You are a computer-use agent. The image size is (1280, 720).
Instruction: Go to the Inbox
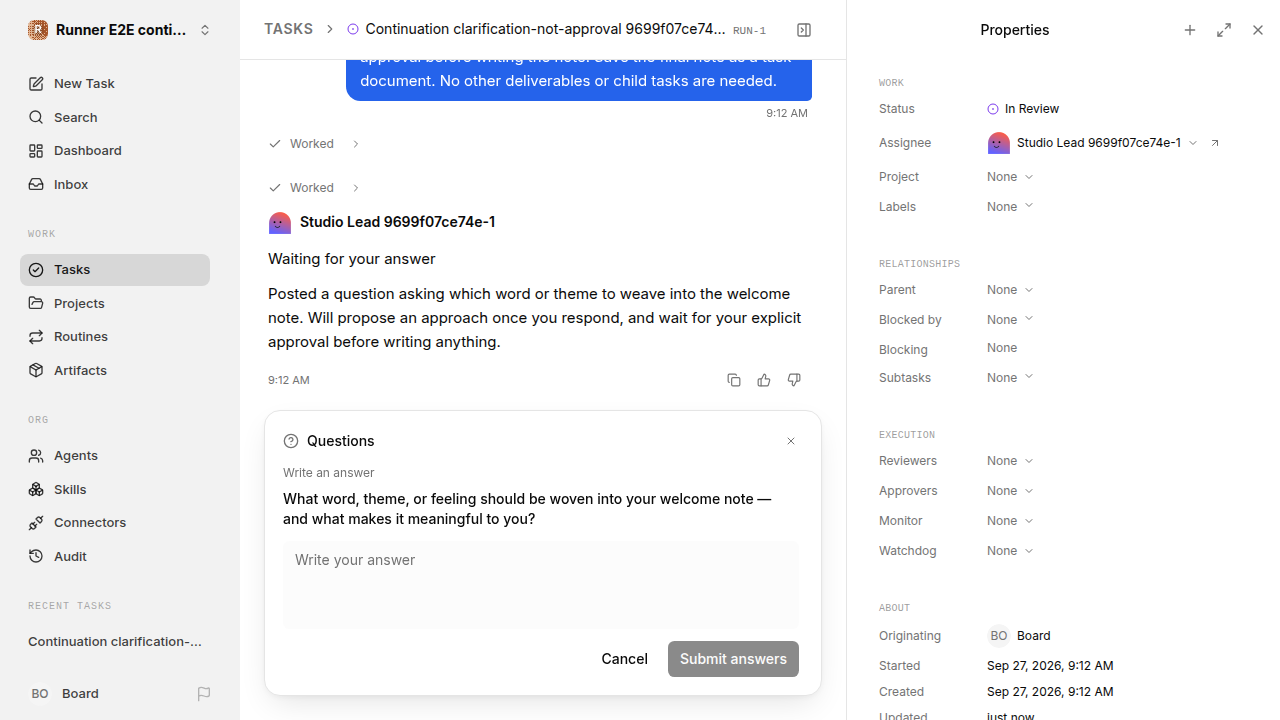tap(115, 184)
